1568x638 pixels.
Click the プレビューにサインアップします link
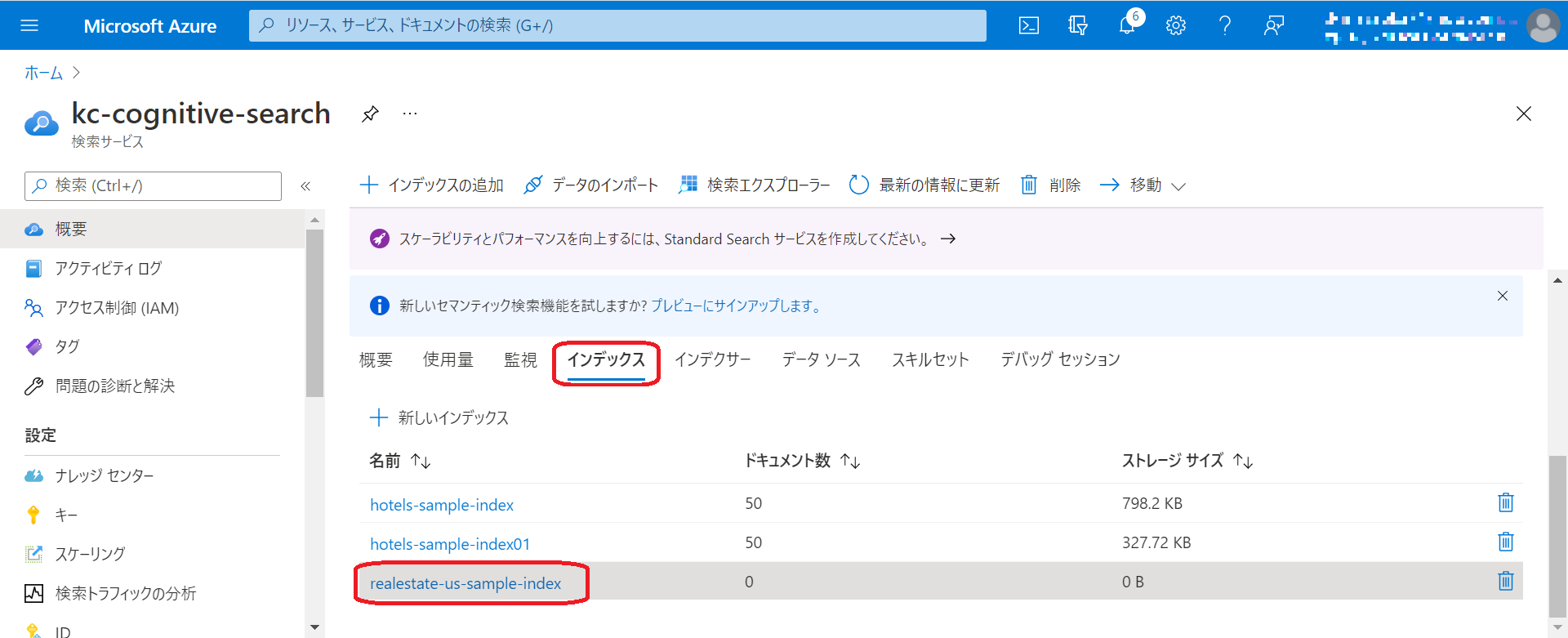pos(735,306)
